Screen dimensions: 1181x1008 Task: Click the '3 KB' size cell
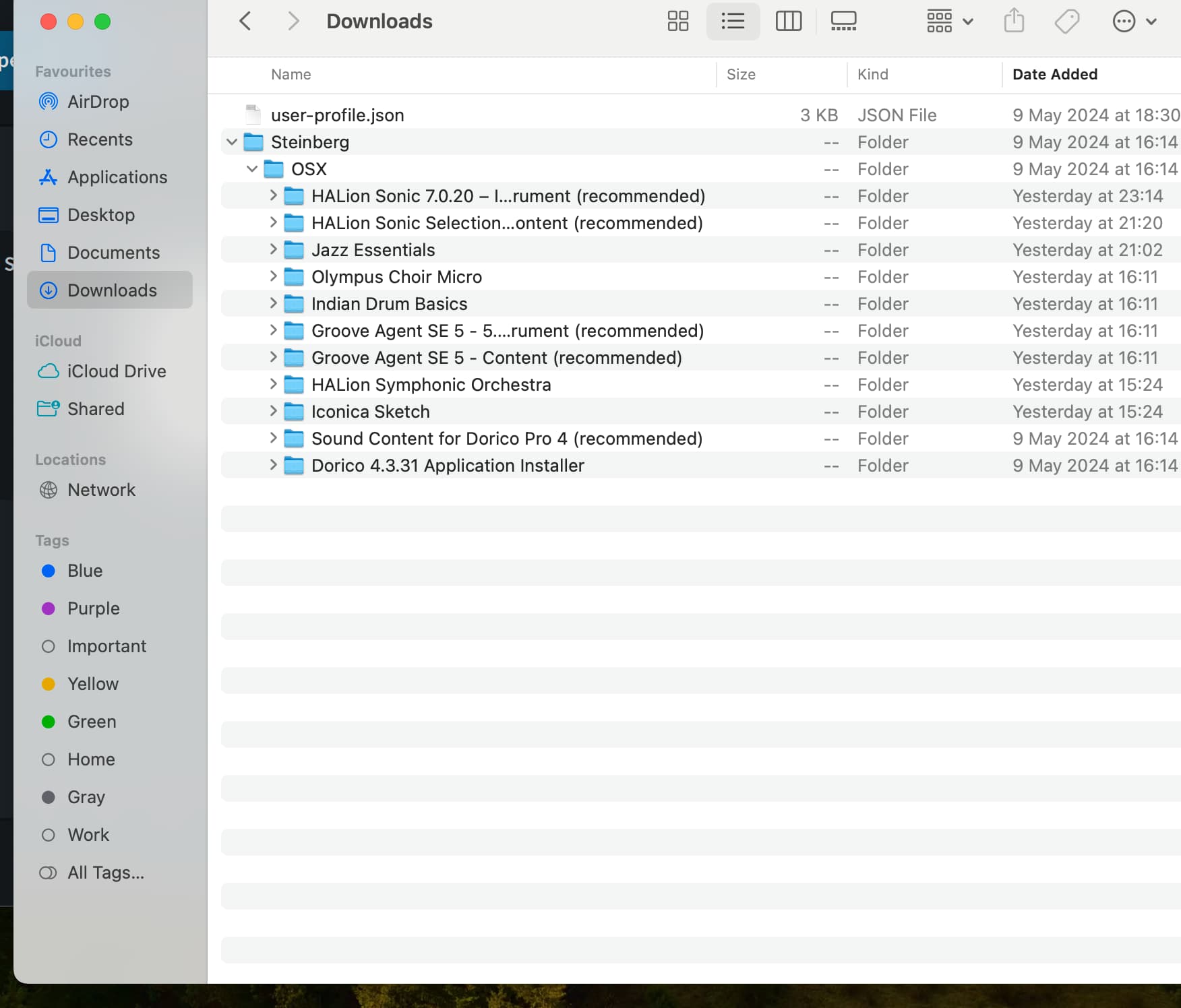pos(819,115)
